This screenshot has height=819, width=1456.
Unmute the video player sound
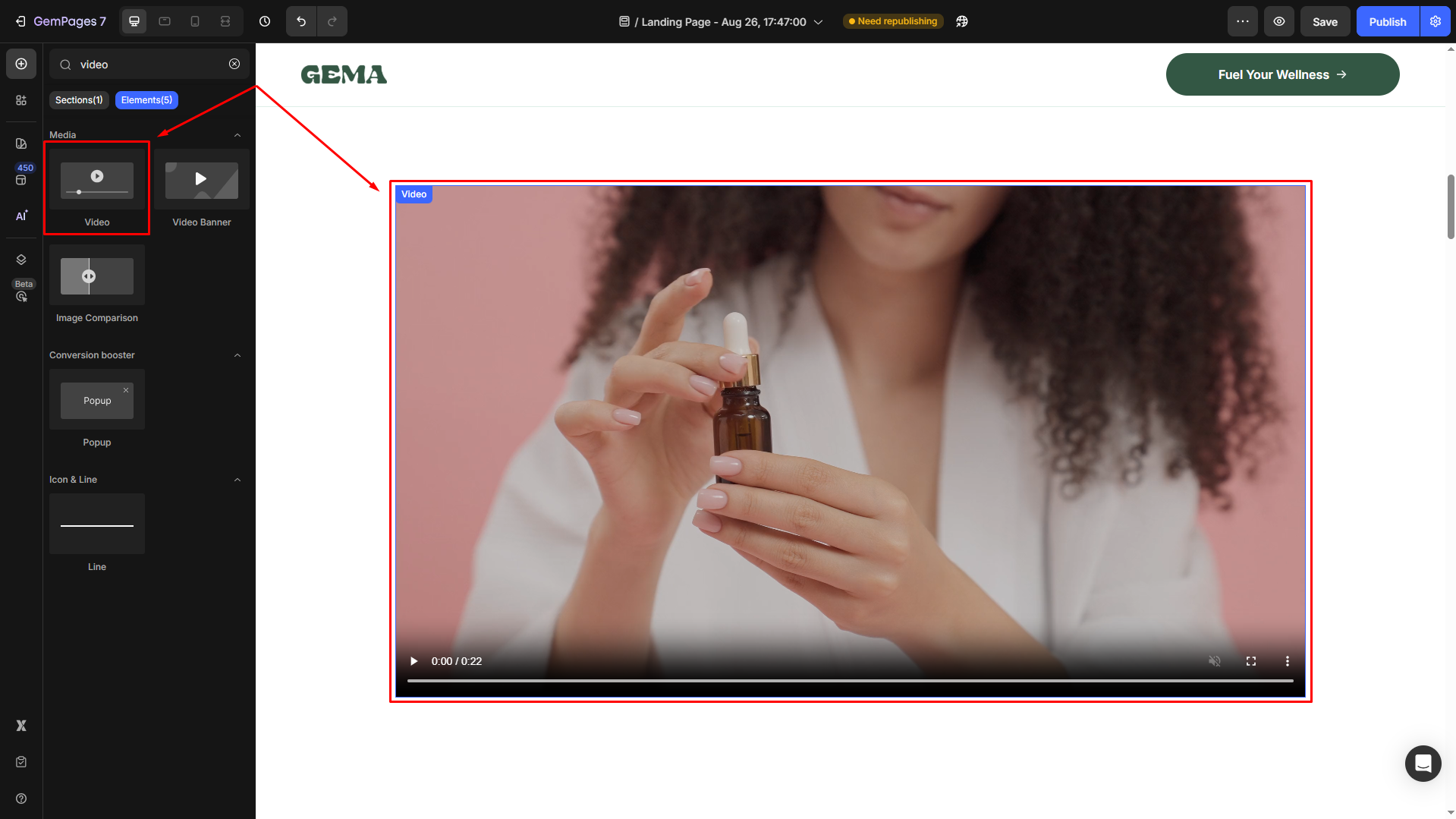point(1215,661)
